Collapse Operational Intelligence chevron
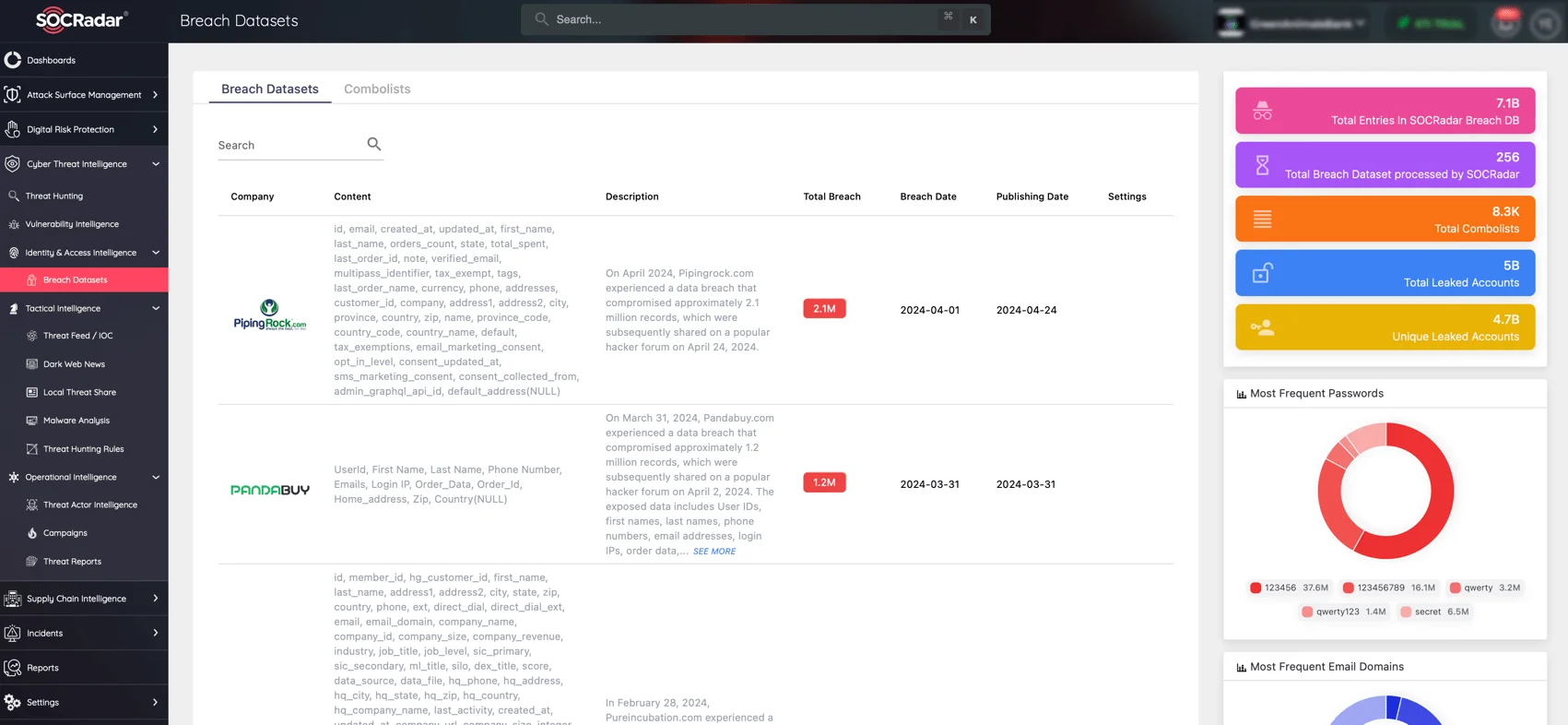The width and height of the screenshot is (1568, 725). tap(155, 477)
